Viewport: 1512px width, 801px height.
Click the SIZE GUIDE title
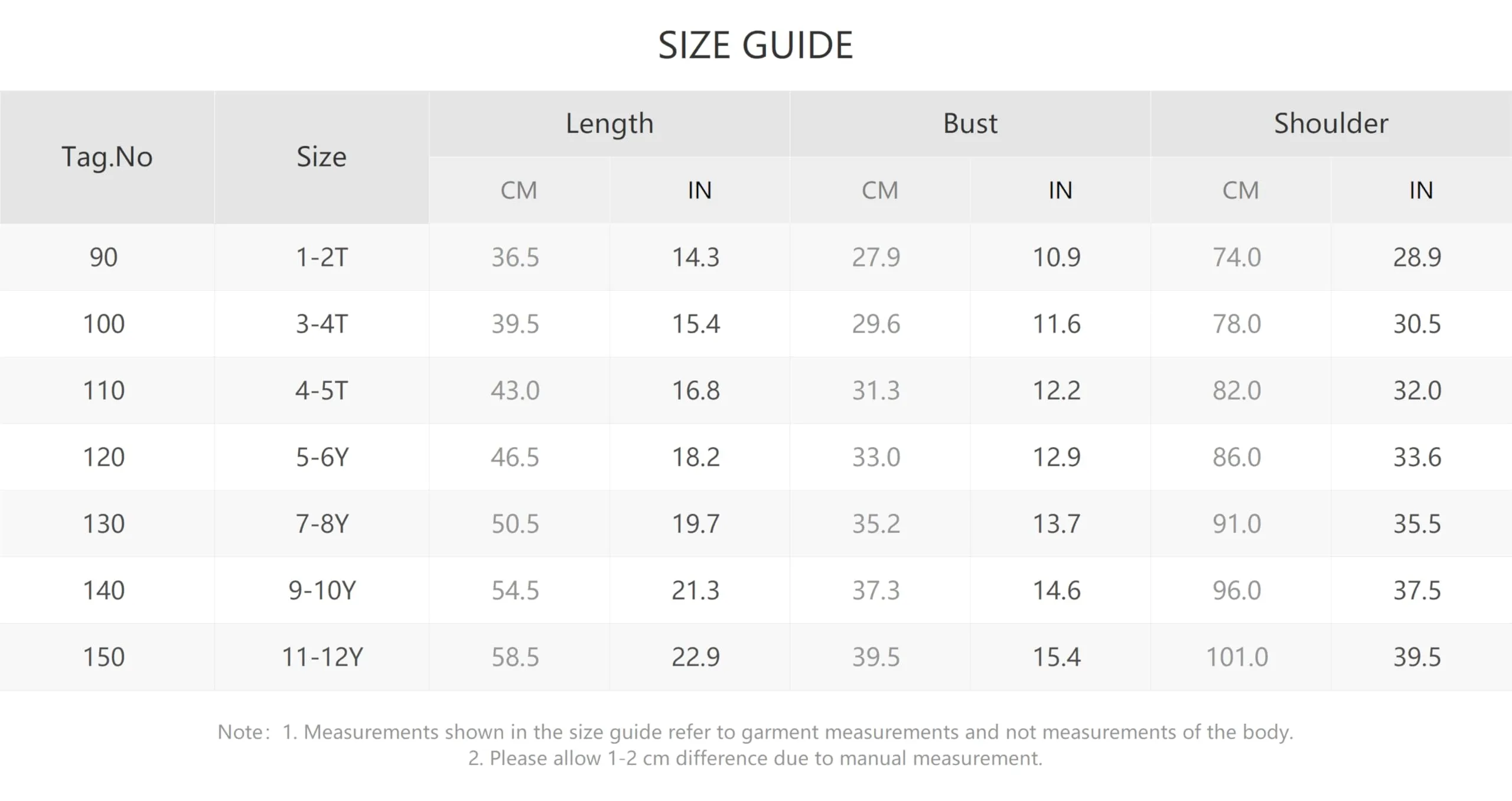coord(755,45)
